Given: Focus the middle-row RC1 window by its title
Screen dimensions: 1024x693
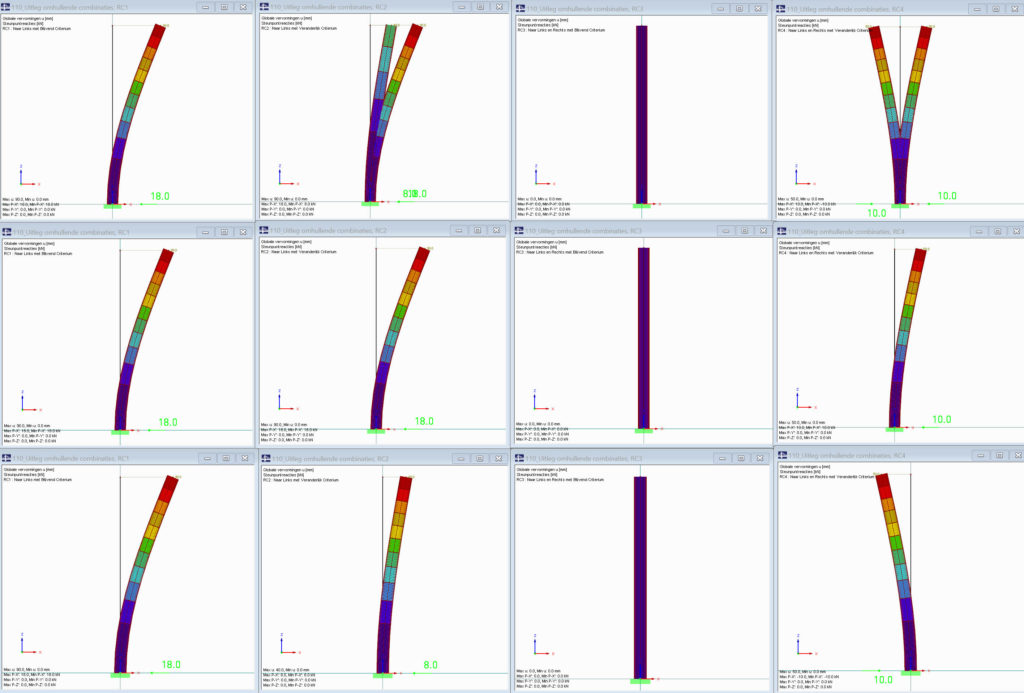Looking at the screenshot, I should [70, 231].
